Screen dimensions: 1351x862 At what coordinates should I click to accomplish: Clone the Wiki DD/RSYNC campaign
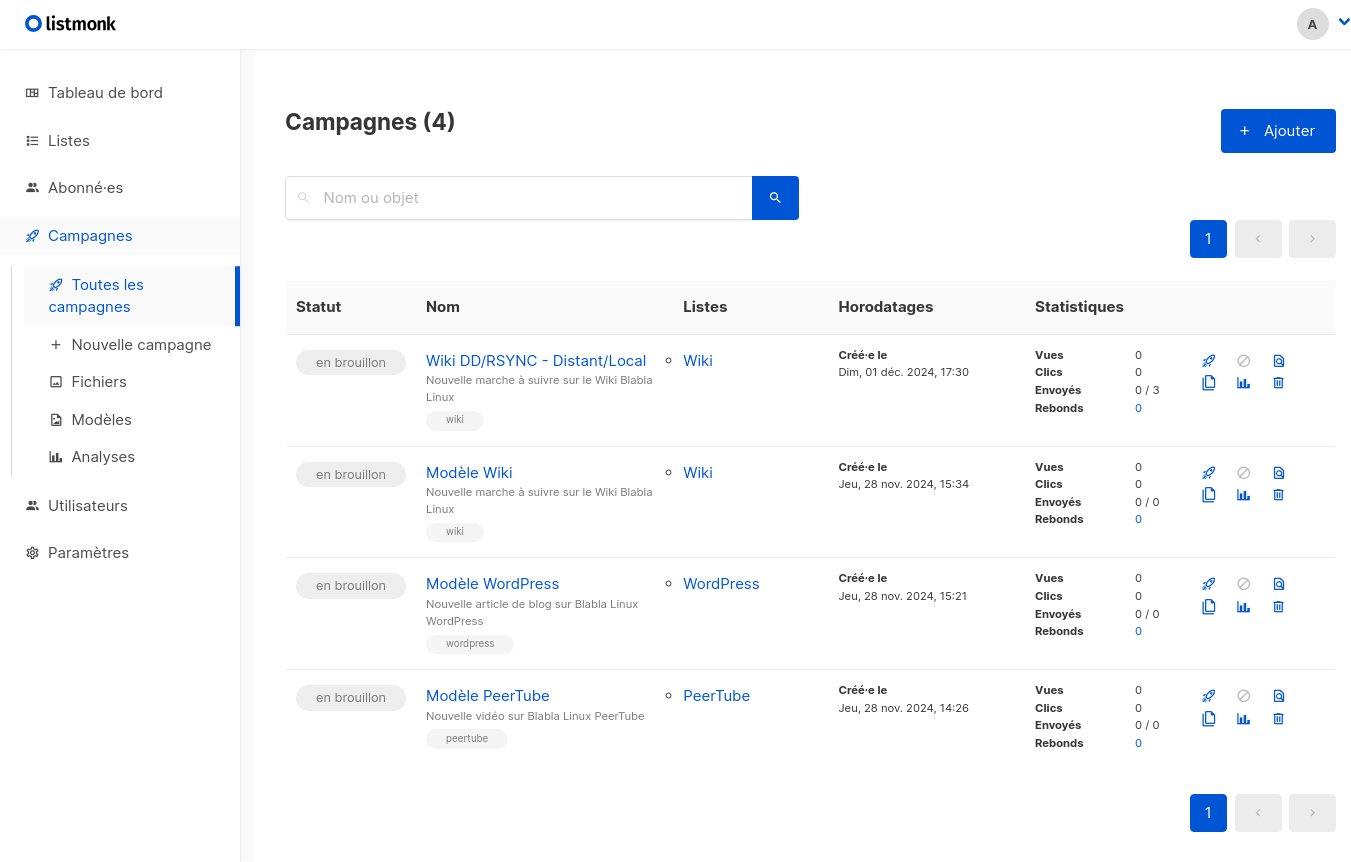1208,383
